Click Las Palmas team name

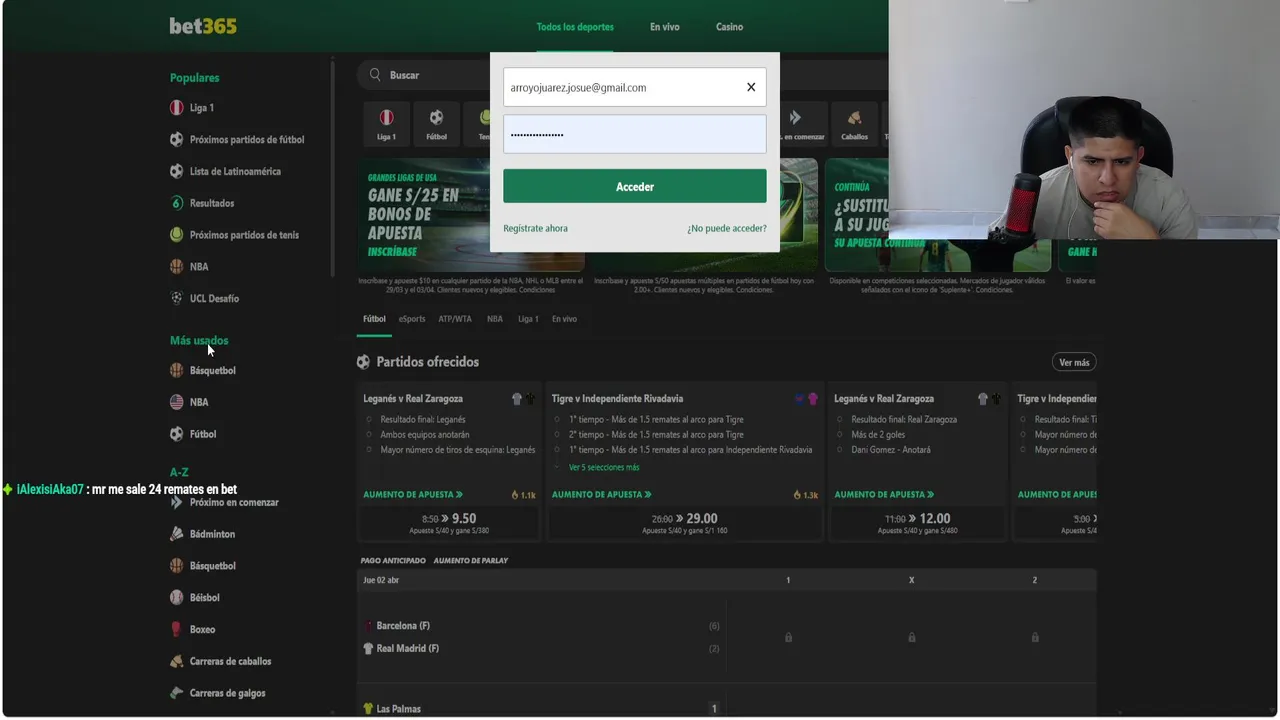(x=398, y=709)
